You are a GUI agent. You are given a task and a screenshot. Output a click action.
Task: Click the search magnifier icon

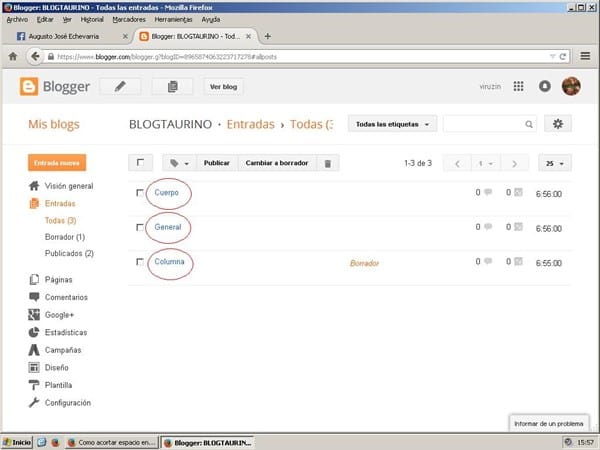point(529,124)
